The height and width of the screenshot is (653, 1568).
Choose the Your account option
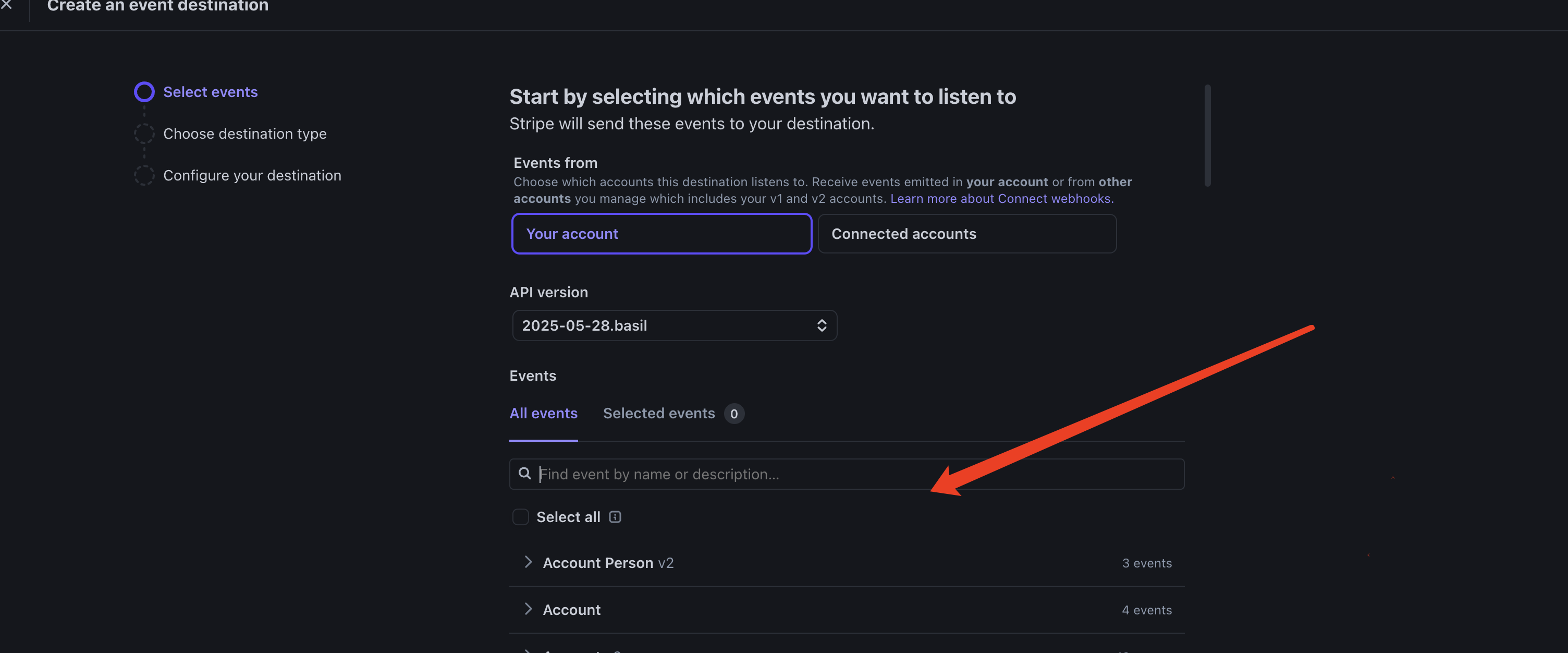click(x=661, y=233)
